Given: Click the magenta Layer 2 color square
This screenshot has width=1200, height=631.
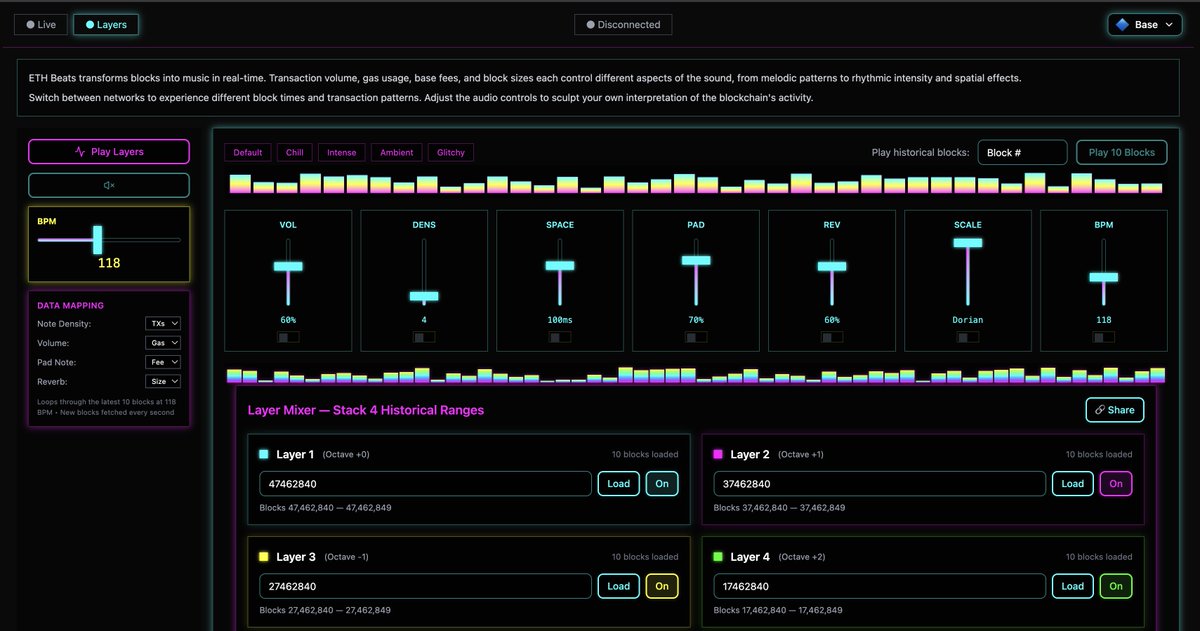Looking at the screenshot, I should [717, 454].
